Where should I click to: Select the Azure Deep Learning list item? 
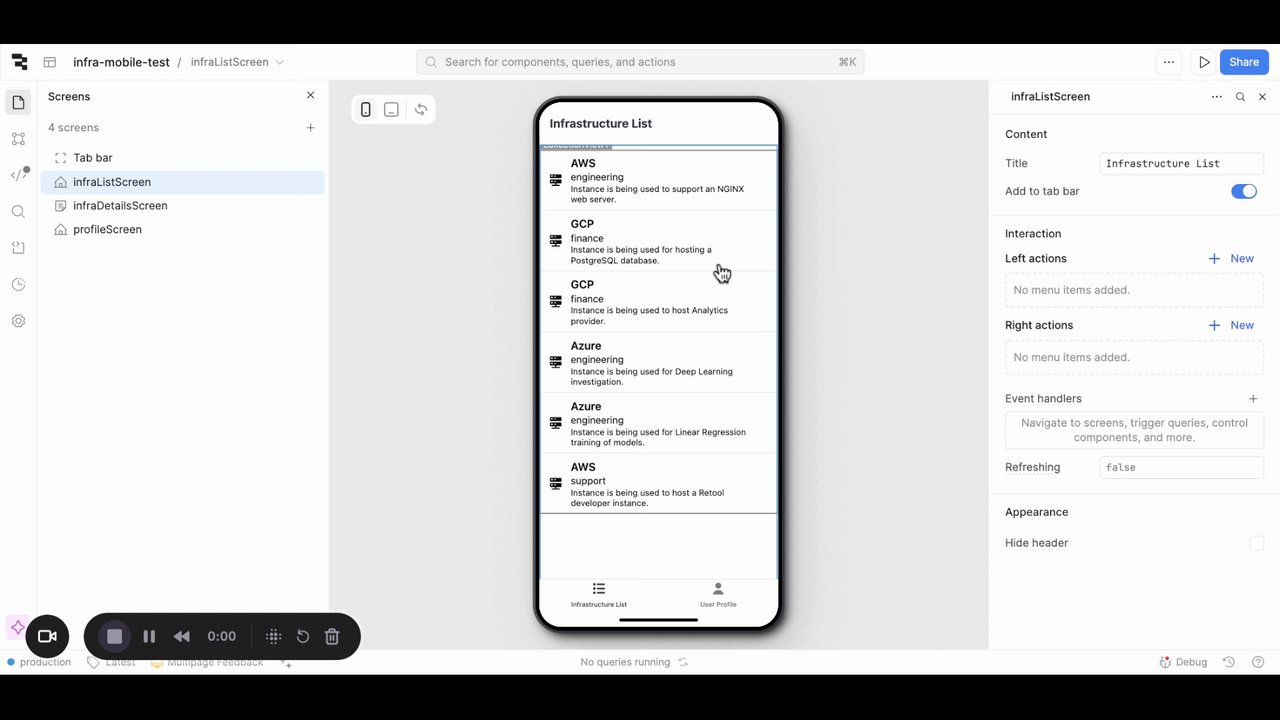tap(658, 363)
